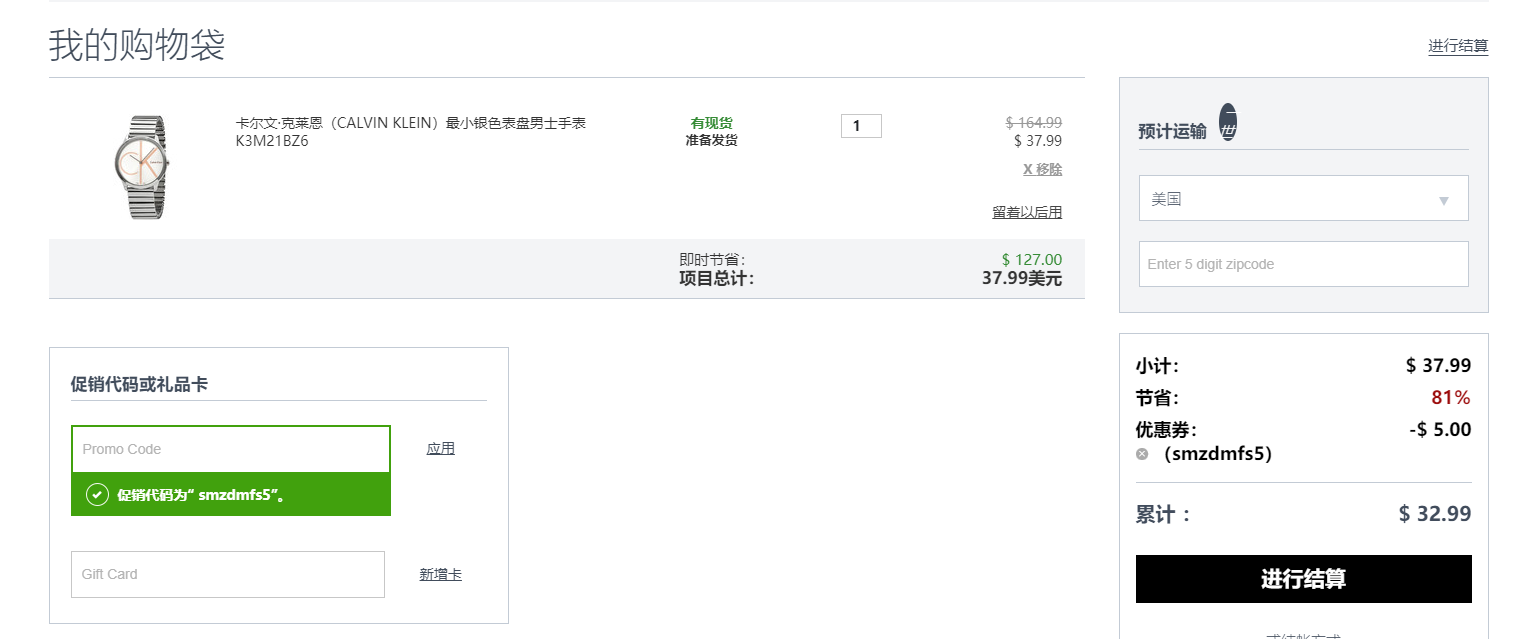
Task: Click 留着以后用 to save for later
Action: click(x=1027, y=212)
